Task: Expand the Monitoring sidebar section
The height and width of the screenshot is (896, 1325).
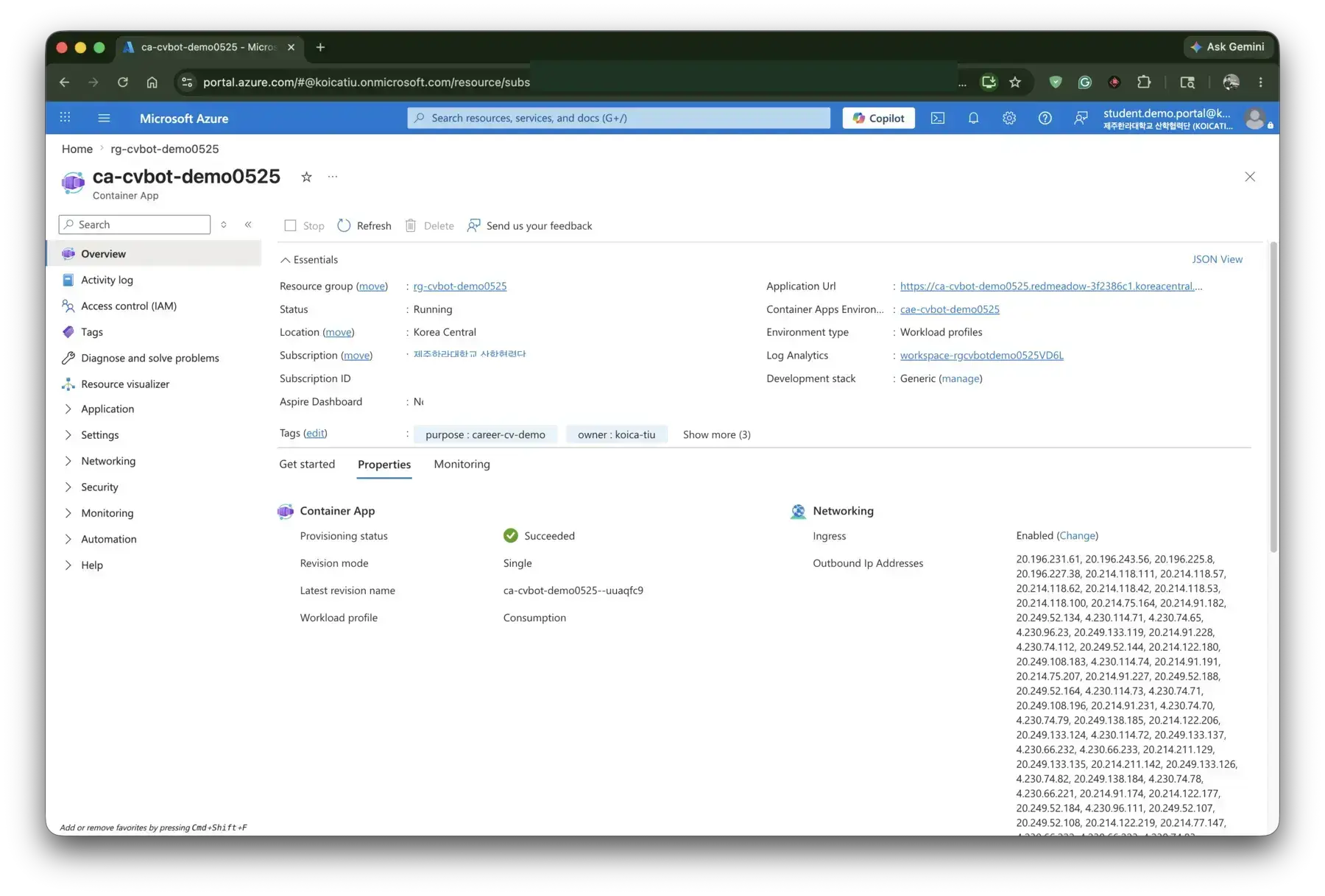Action: point(107,513)
